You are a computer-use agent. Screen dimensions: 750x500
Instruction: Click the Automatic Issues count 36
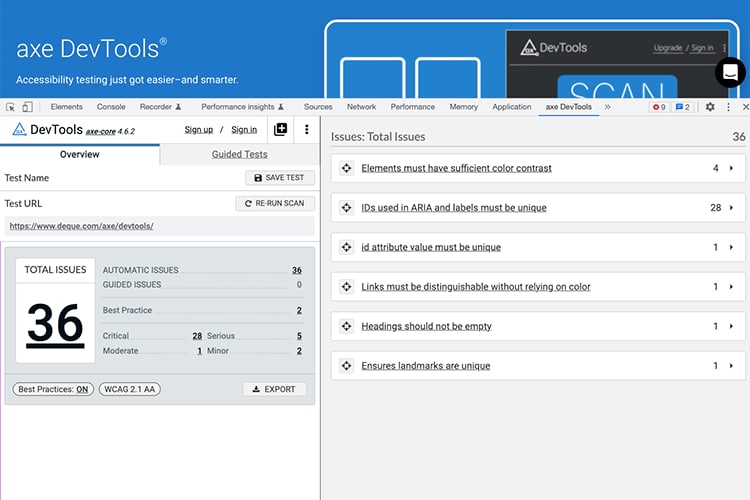pyautogui.click(x=297, y=270)
